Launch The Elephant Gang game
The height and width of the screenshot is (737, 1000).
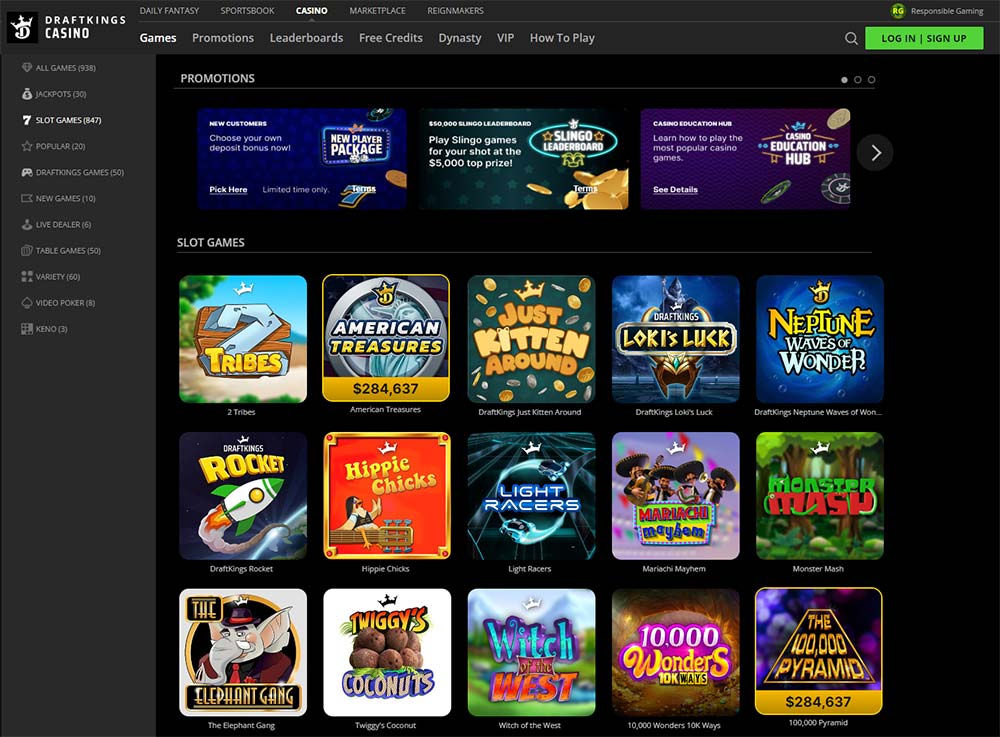(243, 652)
